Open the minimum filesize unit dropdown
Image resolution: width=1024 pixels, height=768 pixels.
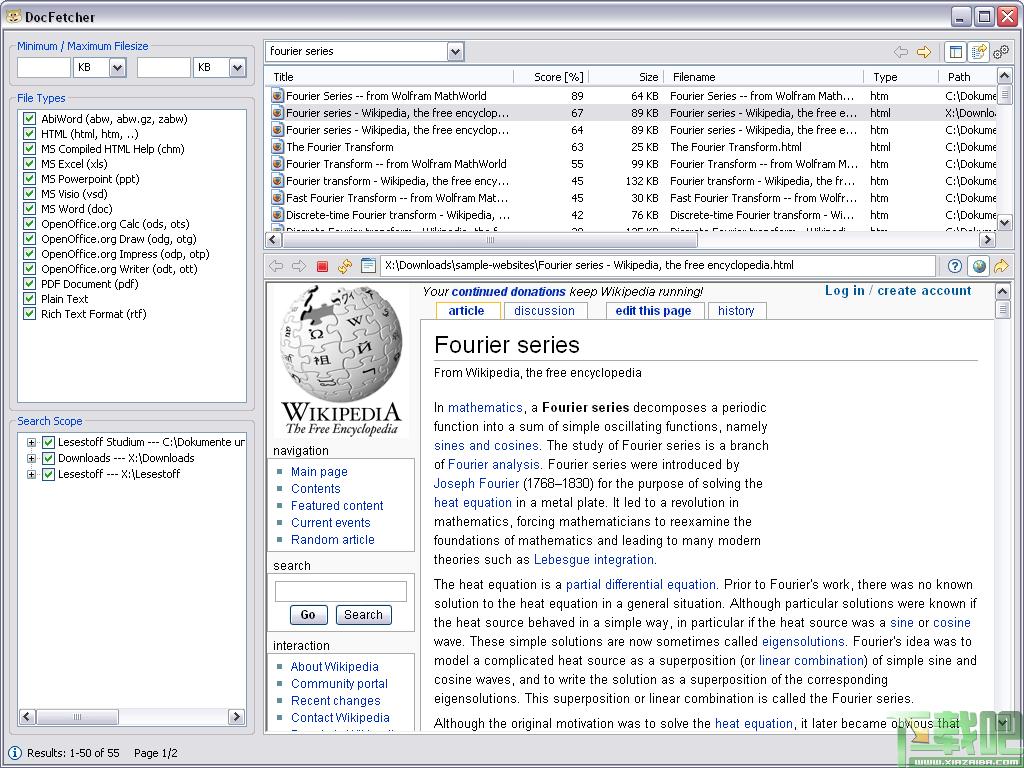click(x=117, y=68)
